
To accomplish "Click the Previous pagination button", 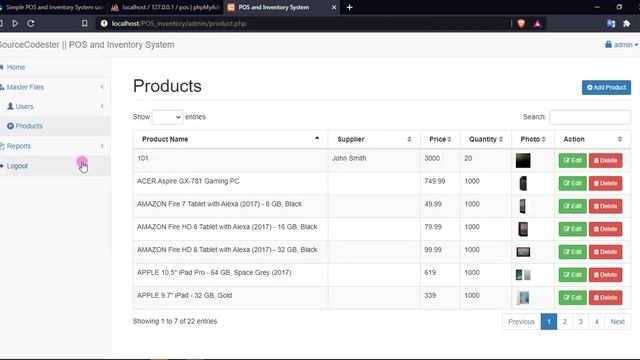I will (x=521, y=322).
